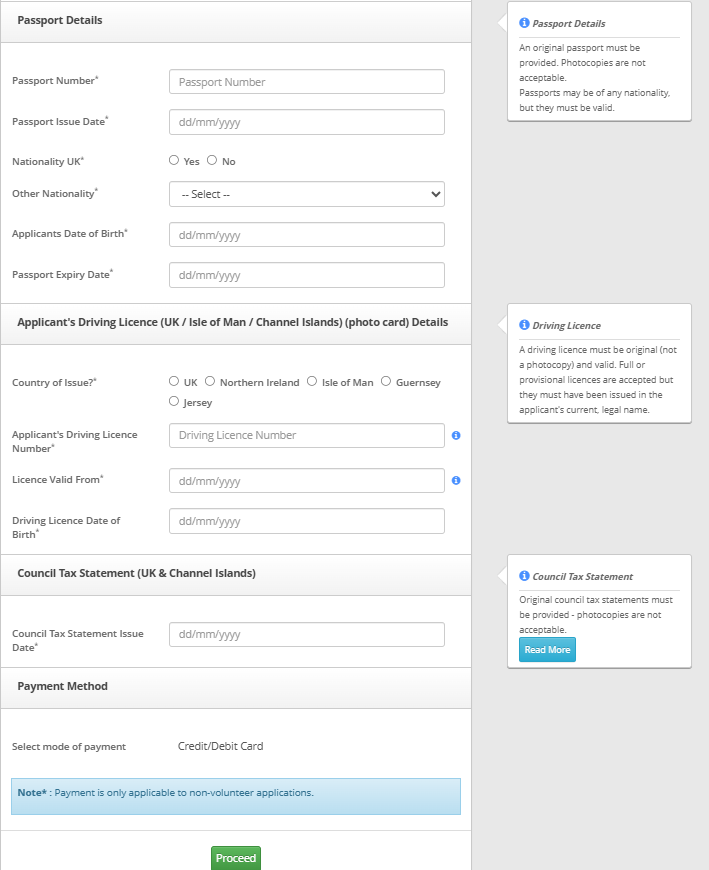Click the Passport Issue Date field

tap(307, 122)
